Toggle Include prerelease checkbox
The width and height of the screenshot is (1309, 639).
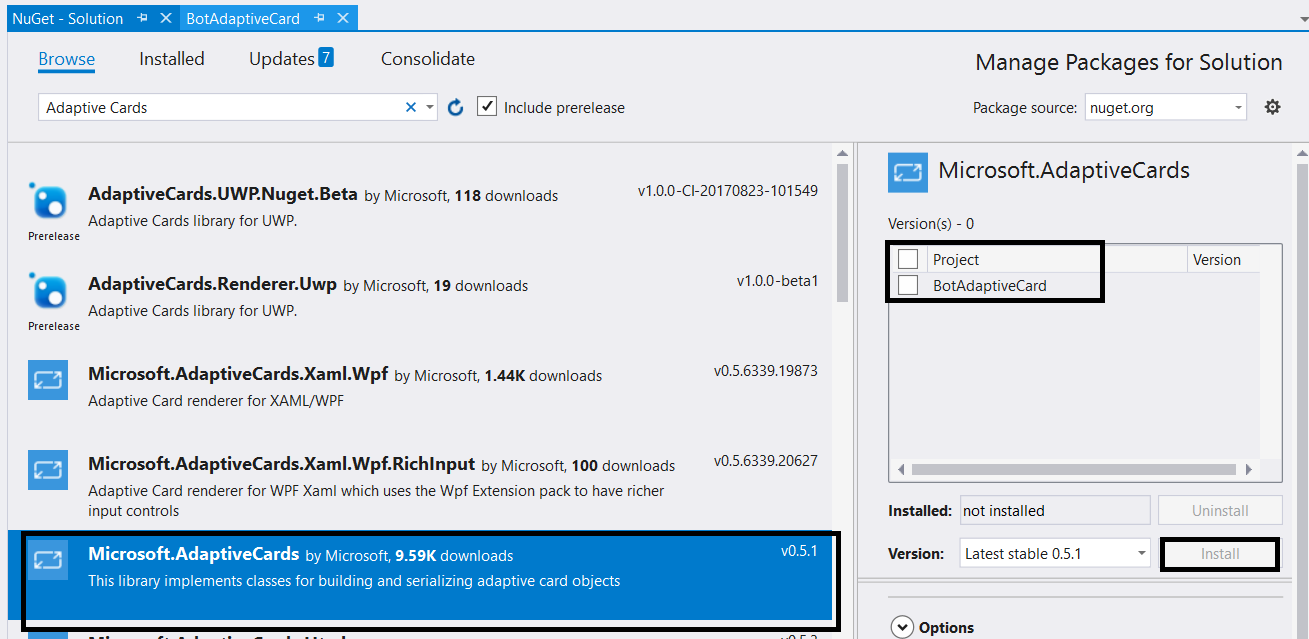pos(487,106)
